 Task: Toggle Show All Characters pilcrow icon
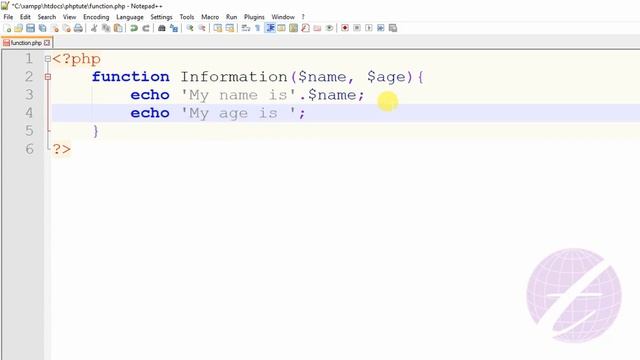tap(258, 28)
